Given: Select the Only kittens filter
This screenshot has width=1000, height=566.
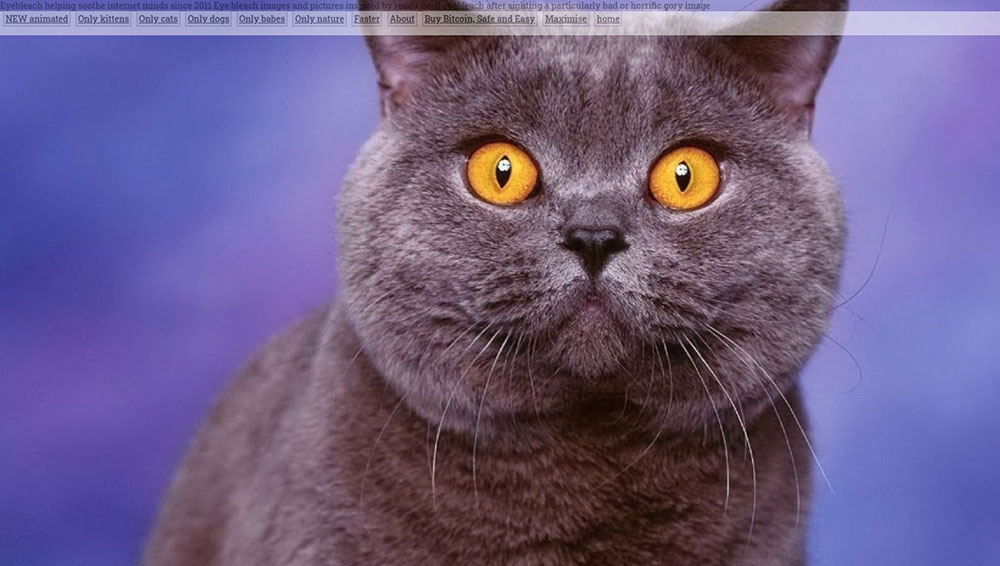Looking at the screenshot, I should point(103,19).
